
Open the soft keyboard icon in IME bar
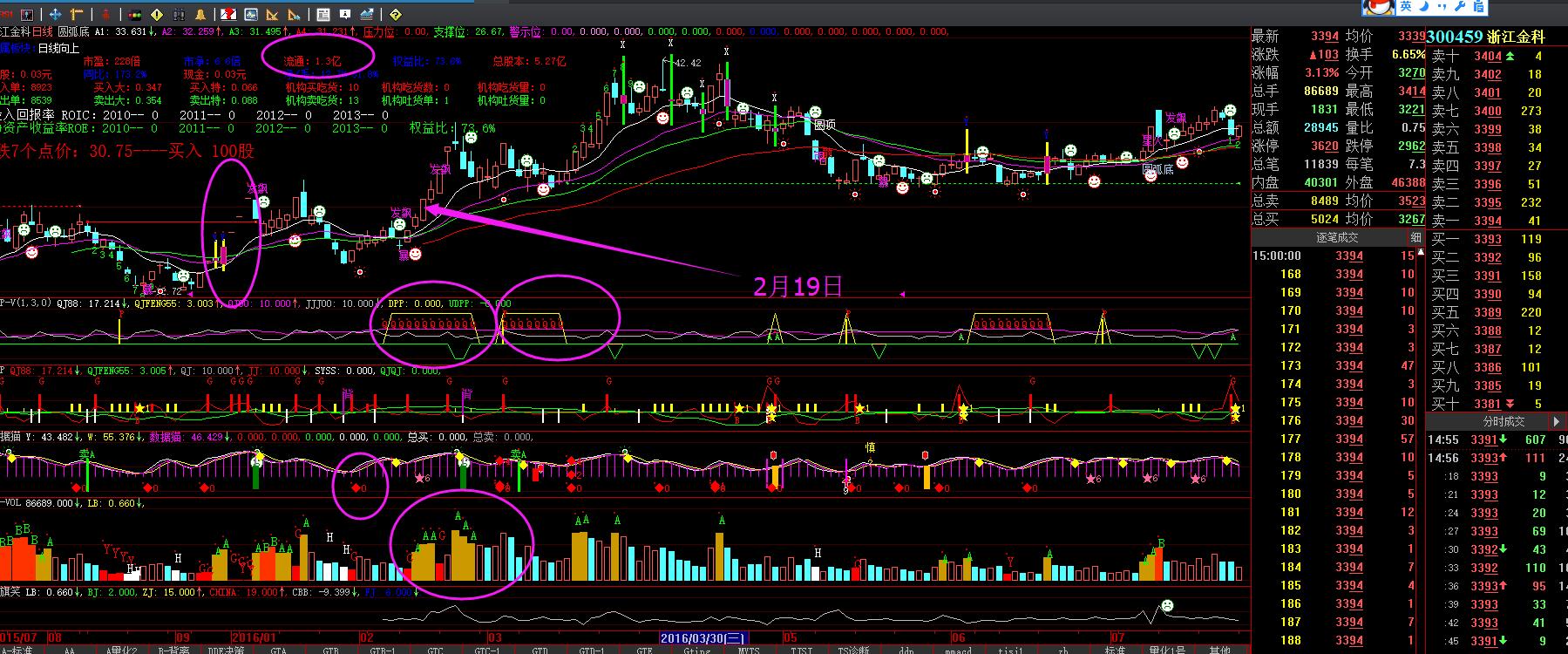click(x=1479, y=7)
